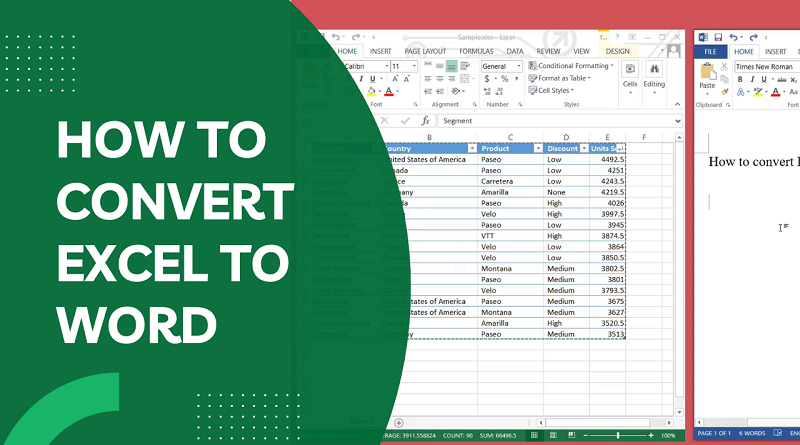This screenshot has height=445, width=800.
Task: Click Excel Redo arrow
Action: point(356,37)
